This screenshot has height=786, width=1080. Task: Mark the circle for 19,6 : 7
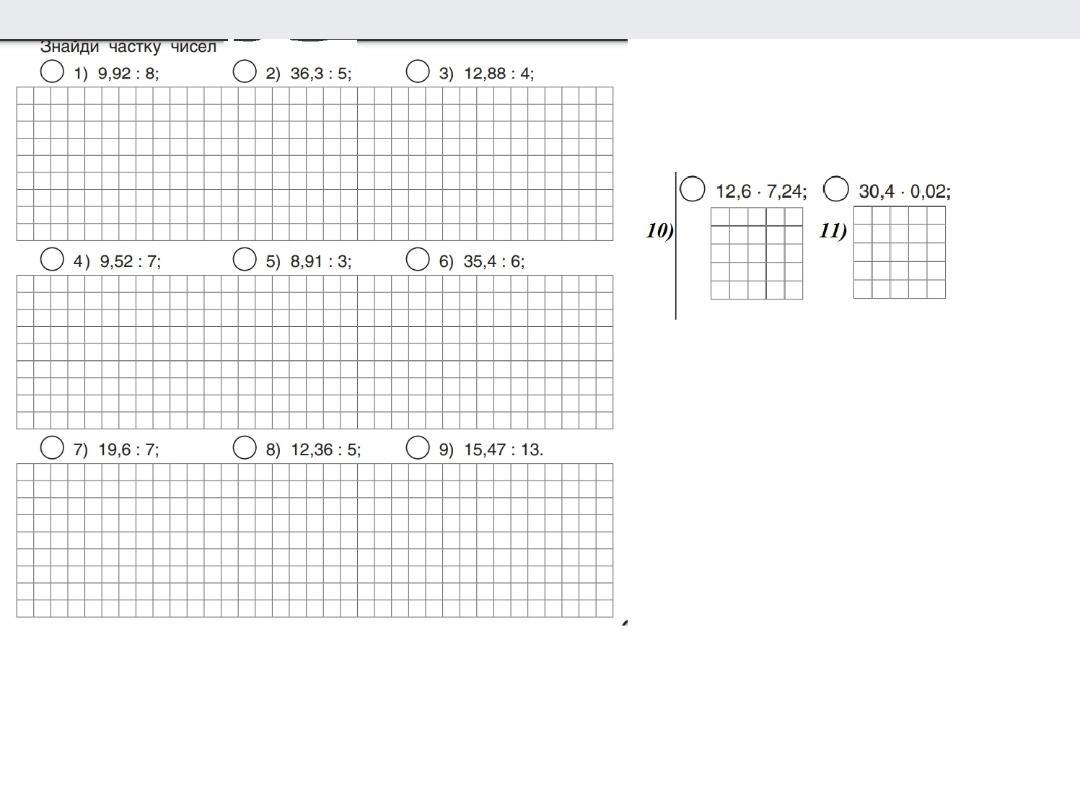(52, 448)
